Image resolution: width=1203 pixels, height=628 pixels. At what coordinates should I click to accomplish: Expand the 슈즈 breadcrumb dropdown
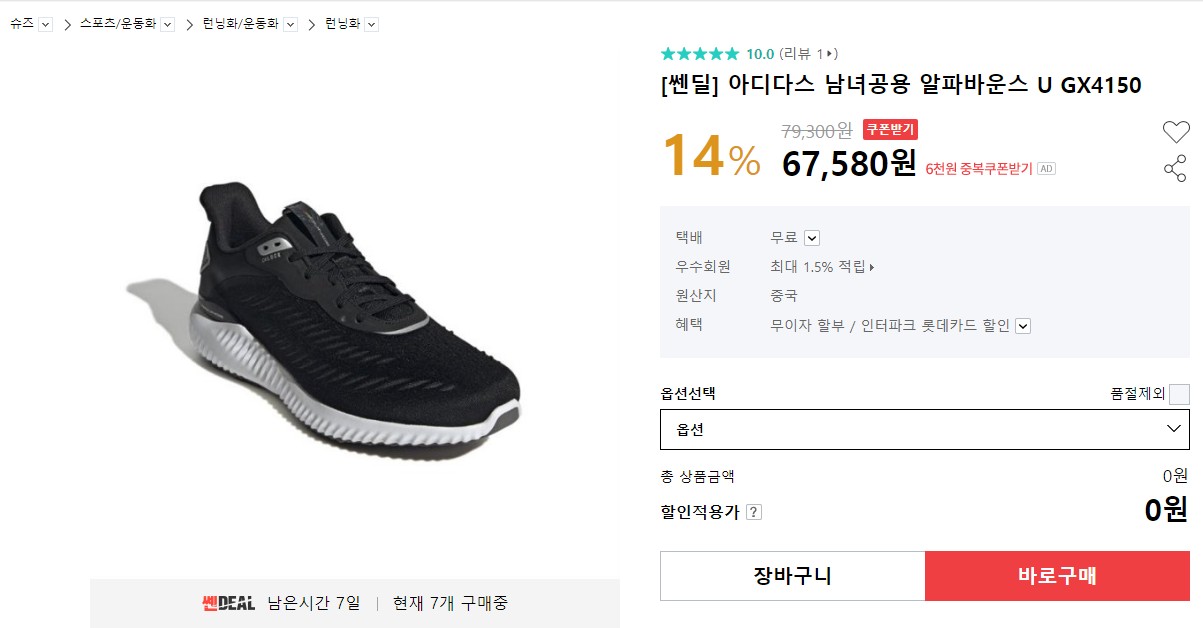45,24
